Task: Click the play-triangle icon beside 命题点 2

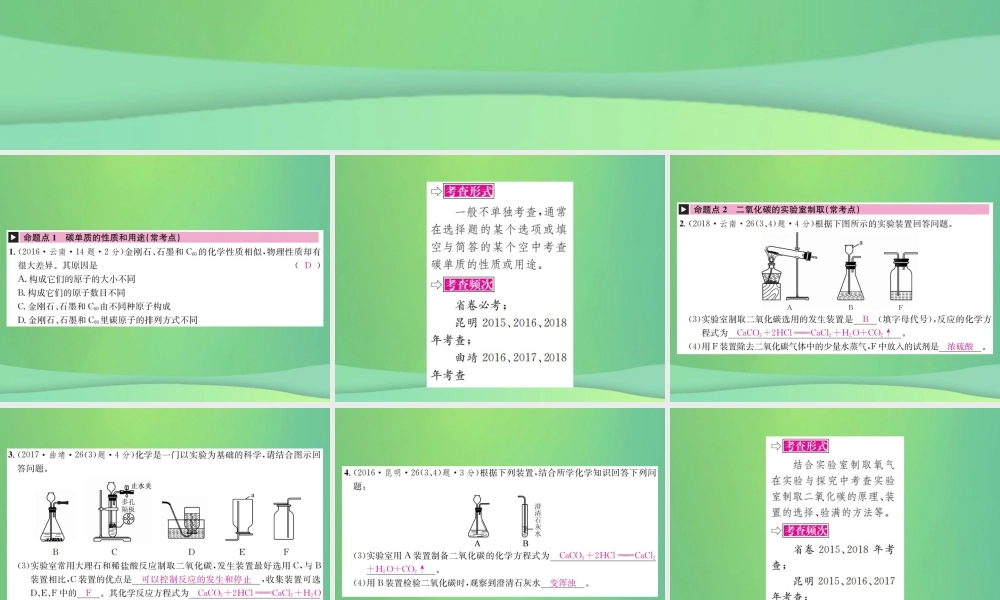Action: click(x=684, y=209)
